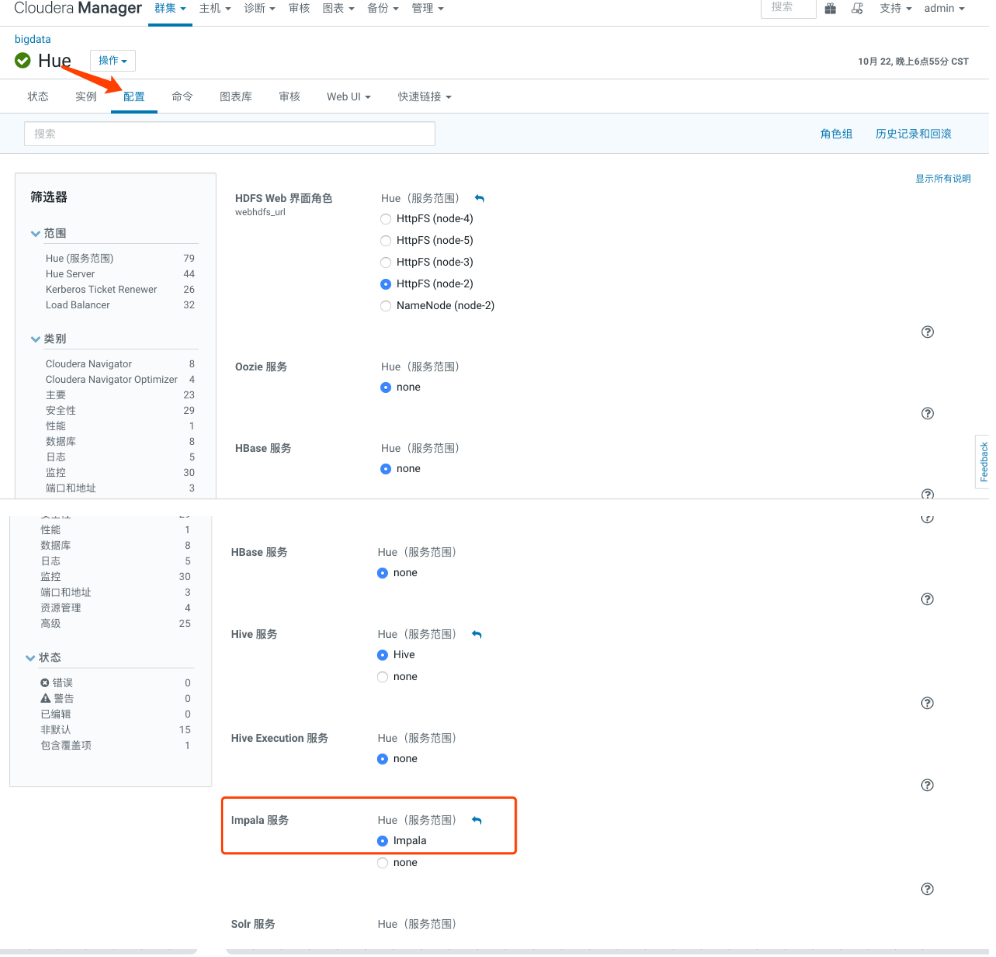
Task: Open the 诊断 dropdown menu
Action: [262, 8]
